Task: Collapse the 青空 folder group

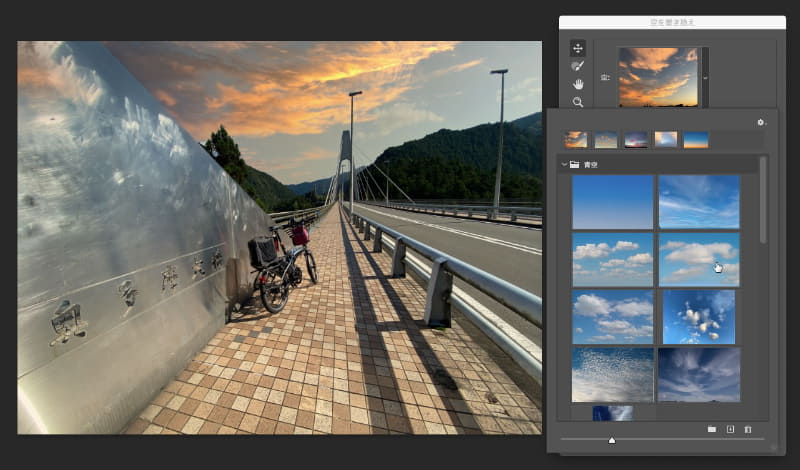Action: pos(564,164)
